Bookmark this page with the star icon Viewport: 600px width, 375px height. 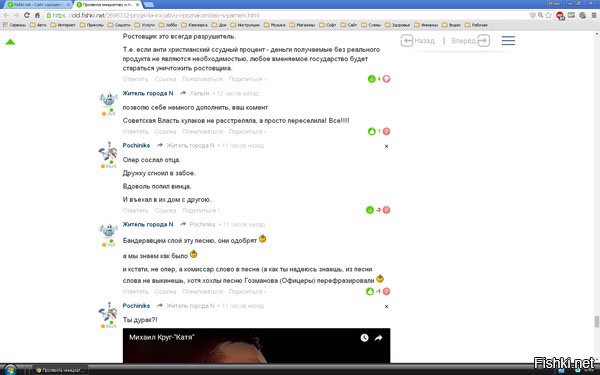pyautogui.click(x=548, y=15)
